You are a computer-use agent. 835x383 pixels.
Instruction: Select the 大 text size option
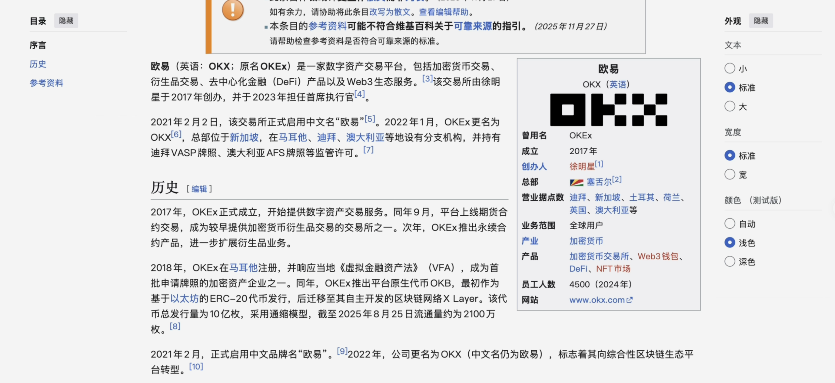coord(730,107)
